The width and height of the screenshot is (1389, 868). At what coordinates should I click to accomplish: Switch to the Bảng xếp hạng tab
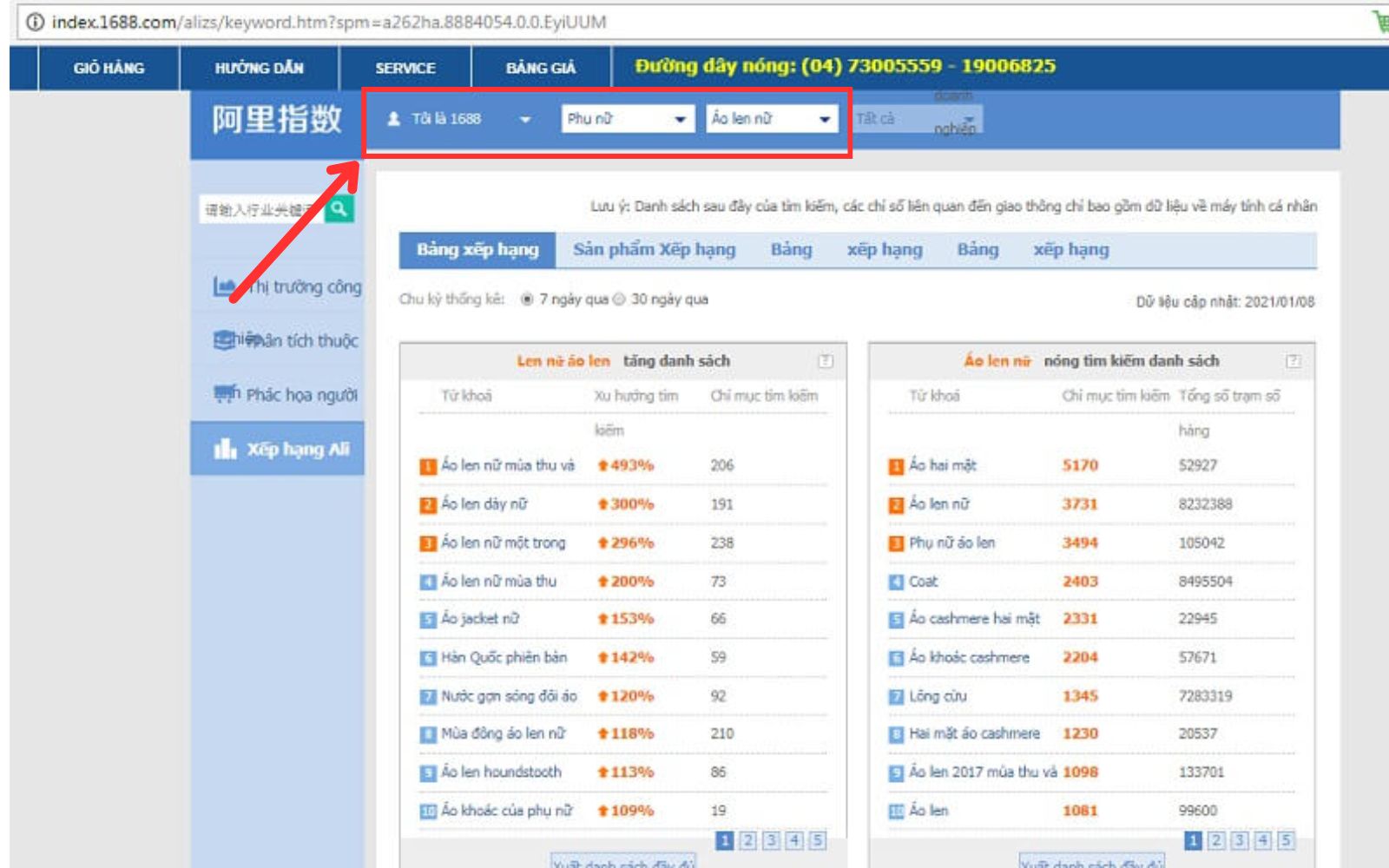tap(477, 250)
